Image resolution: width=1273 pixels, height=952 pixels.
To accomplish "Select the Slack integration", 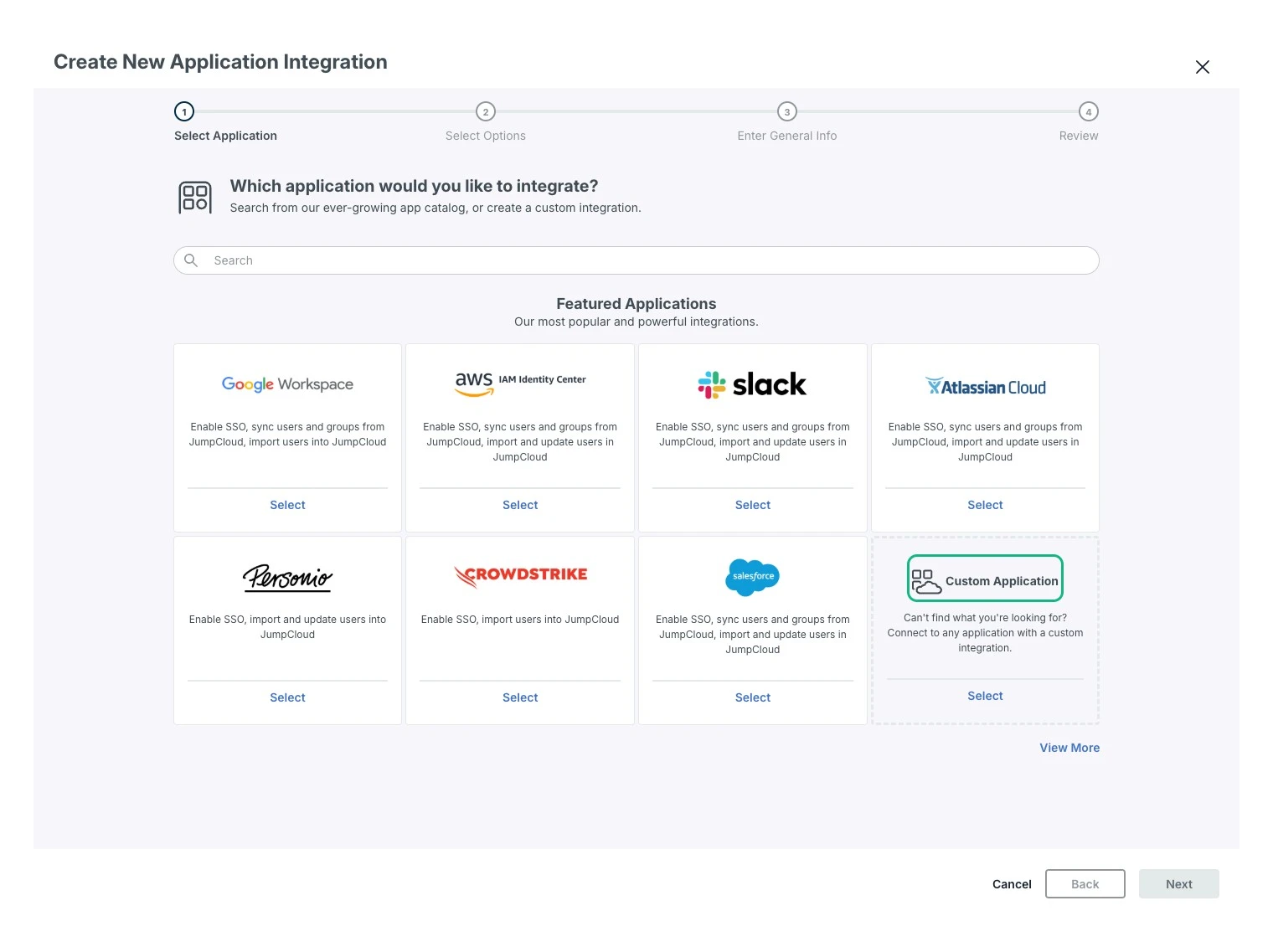I will [752, 505].
